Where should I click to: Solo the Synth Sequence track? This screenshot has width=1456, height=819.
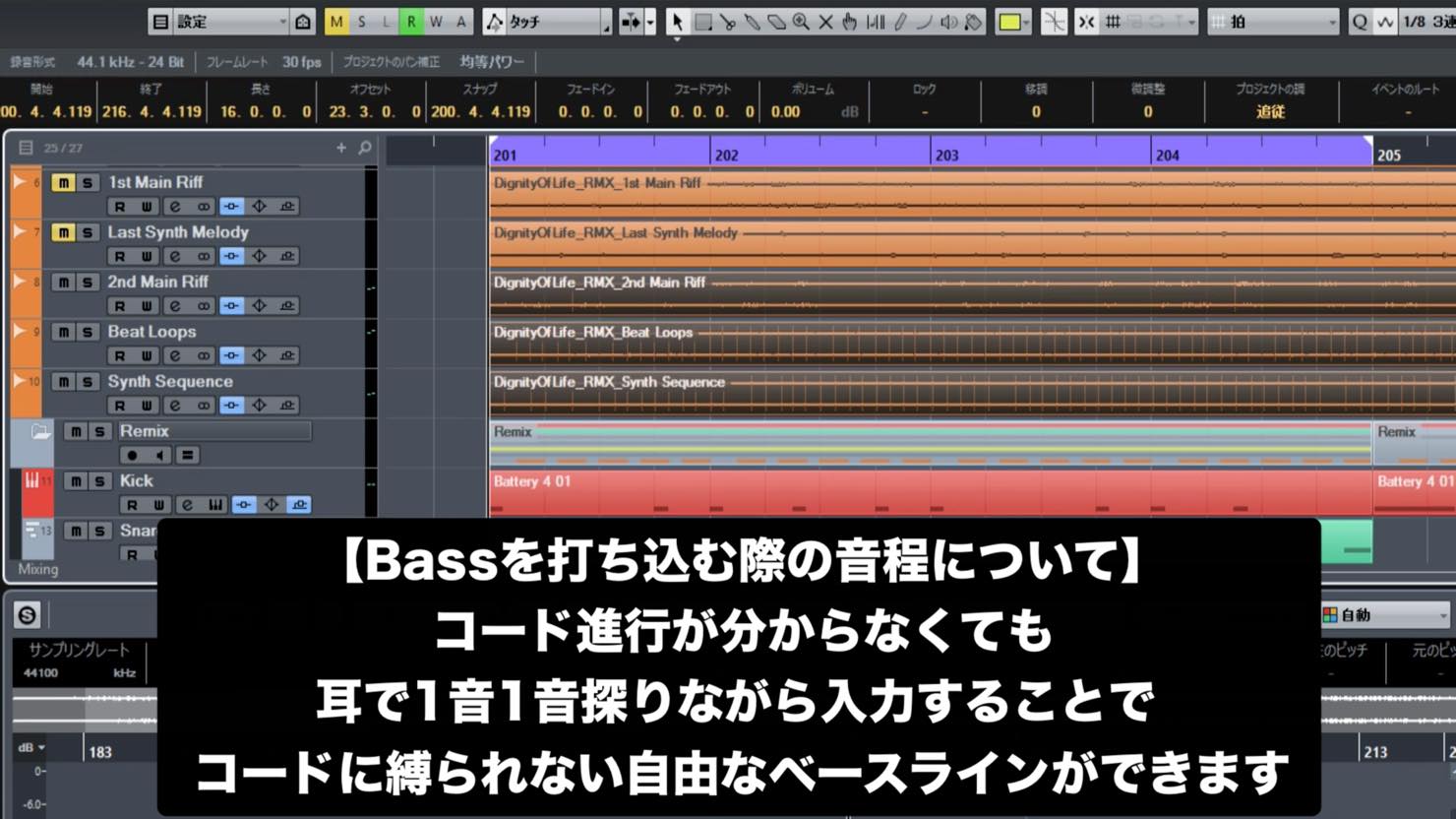[88, 382]
